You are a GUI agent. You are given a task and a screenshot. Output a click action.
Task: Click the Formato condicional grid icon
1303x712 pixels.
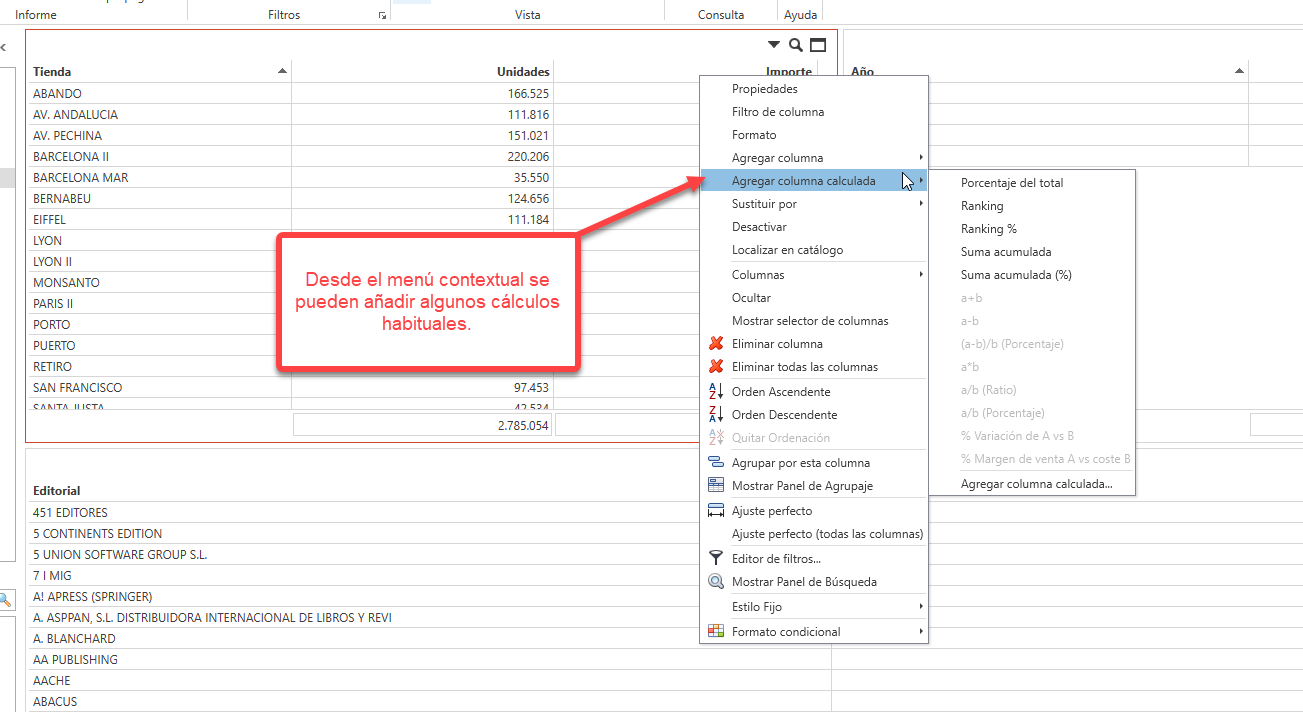point(714,631)
